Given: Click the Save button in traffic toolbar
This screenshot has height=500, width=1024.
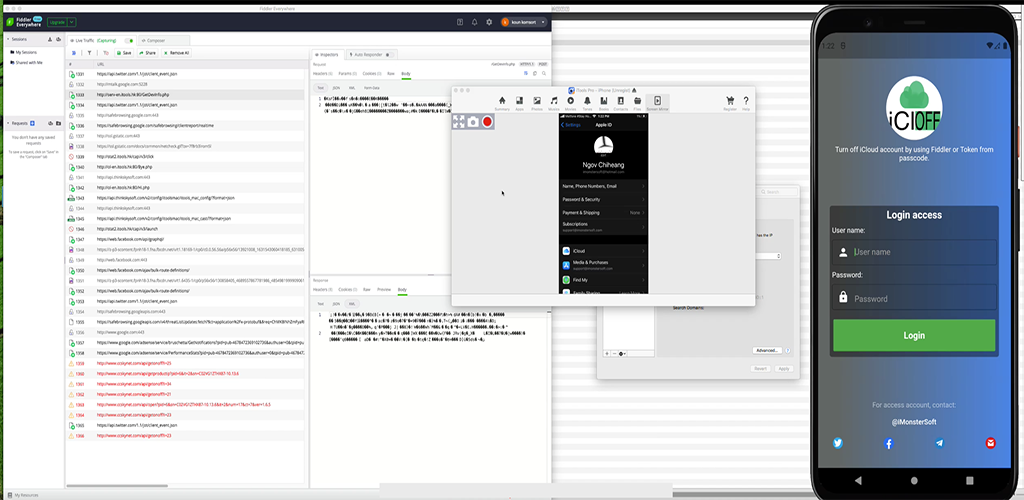Looking at the screenshot, I should click(124, 53).
